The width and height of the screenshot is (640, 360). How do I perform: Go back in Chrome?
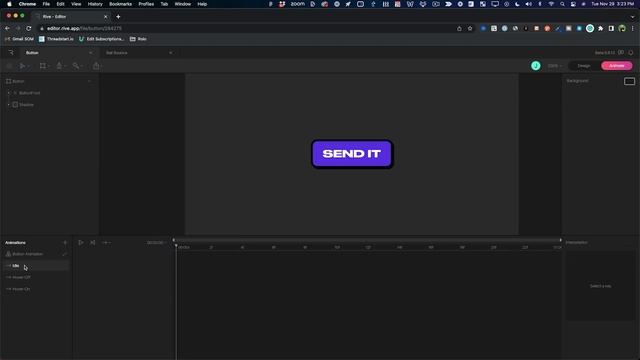[7, 29]
